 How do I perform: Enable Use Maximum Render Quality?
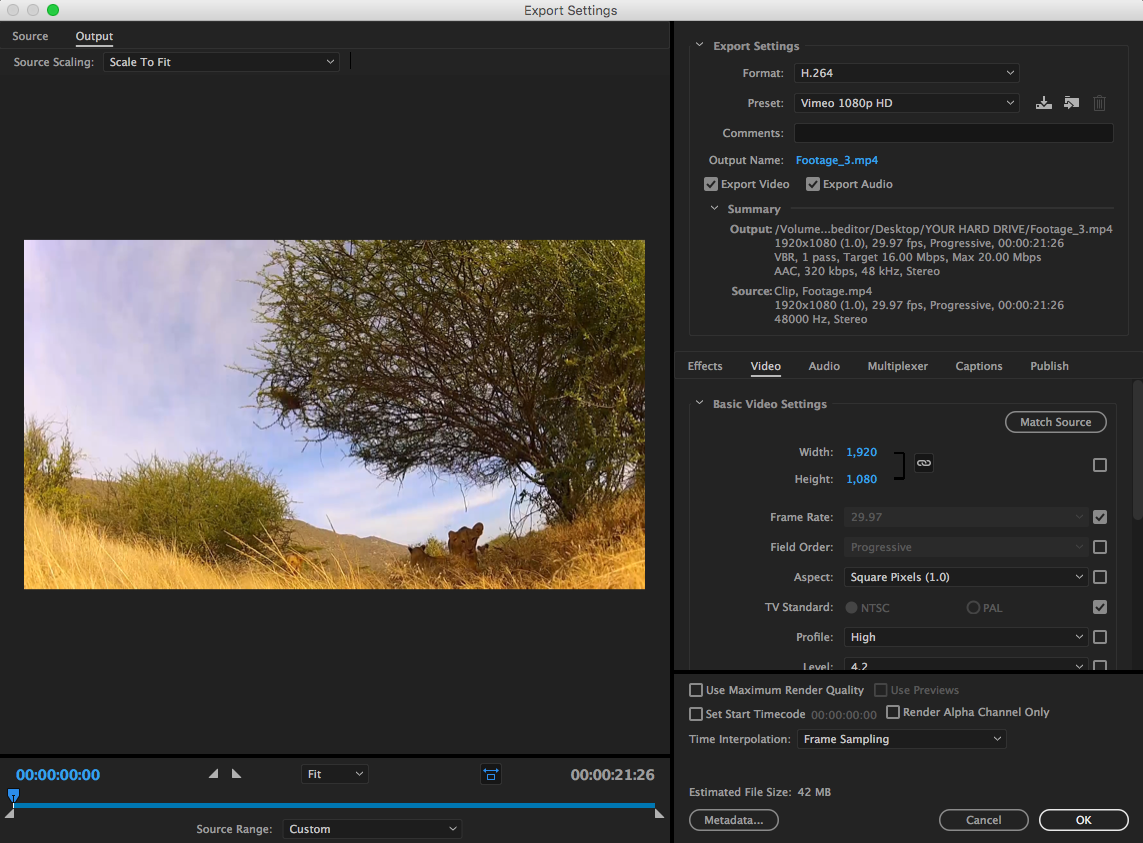(696, 690)
